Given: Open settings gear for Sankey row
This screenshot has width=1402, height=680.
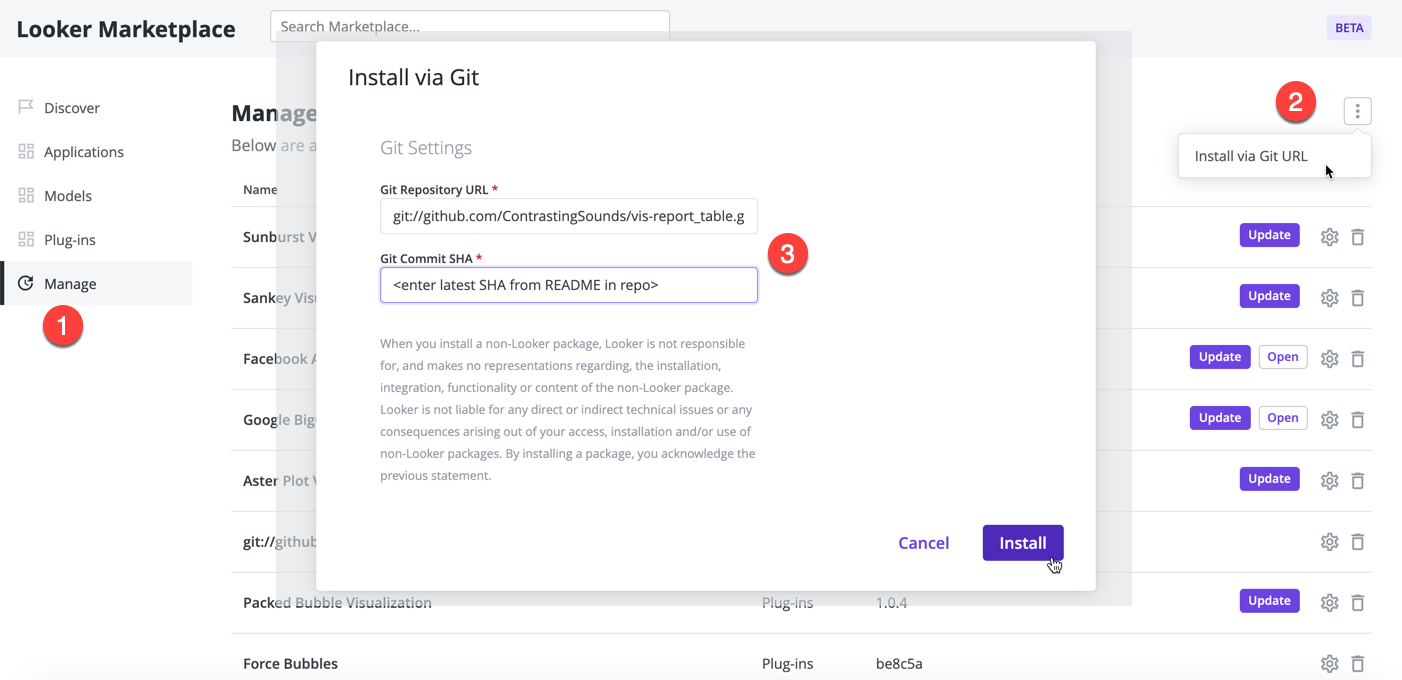Looking at the screenshot, I should pyautogui.click(x=1329, y=298).
